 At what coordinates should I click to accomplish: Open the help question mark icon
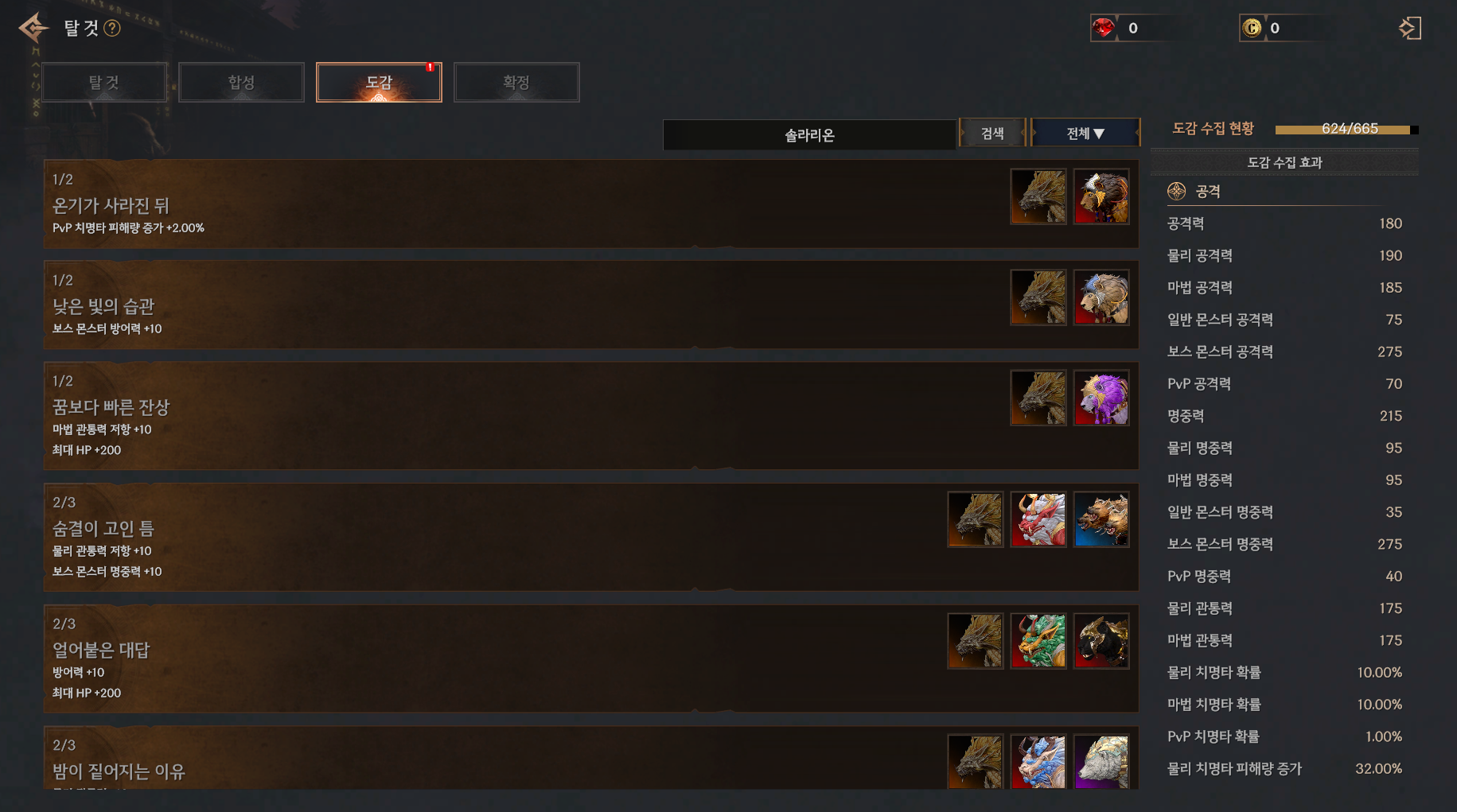[112, 29]
